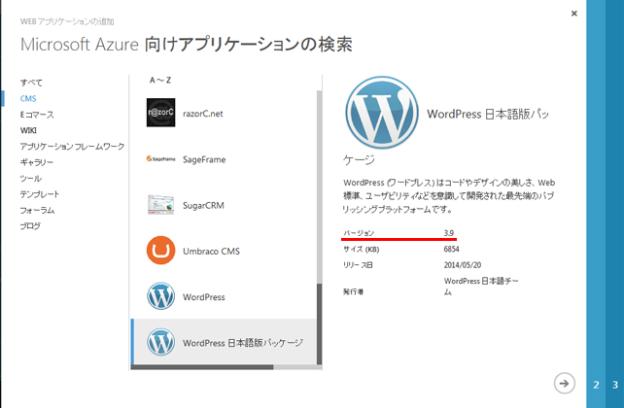Click the WordPress list icon
This screenshot has width=624, height=408.
[161, 296]
